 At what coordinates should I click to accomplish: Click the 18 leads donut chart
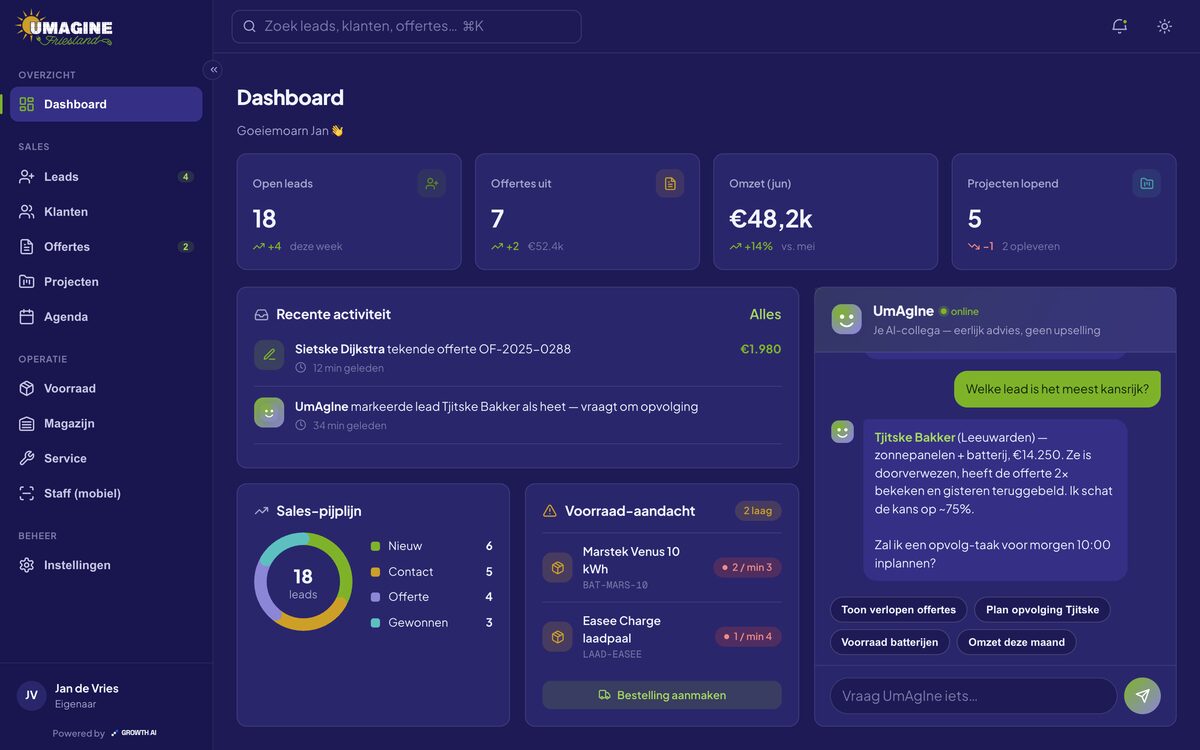[x=303, y=582]
